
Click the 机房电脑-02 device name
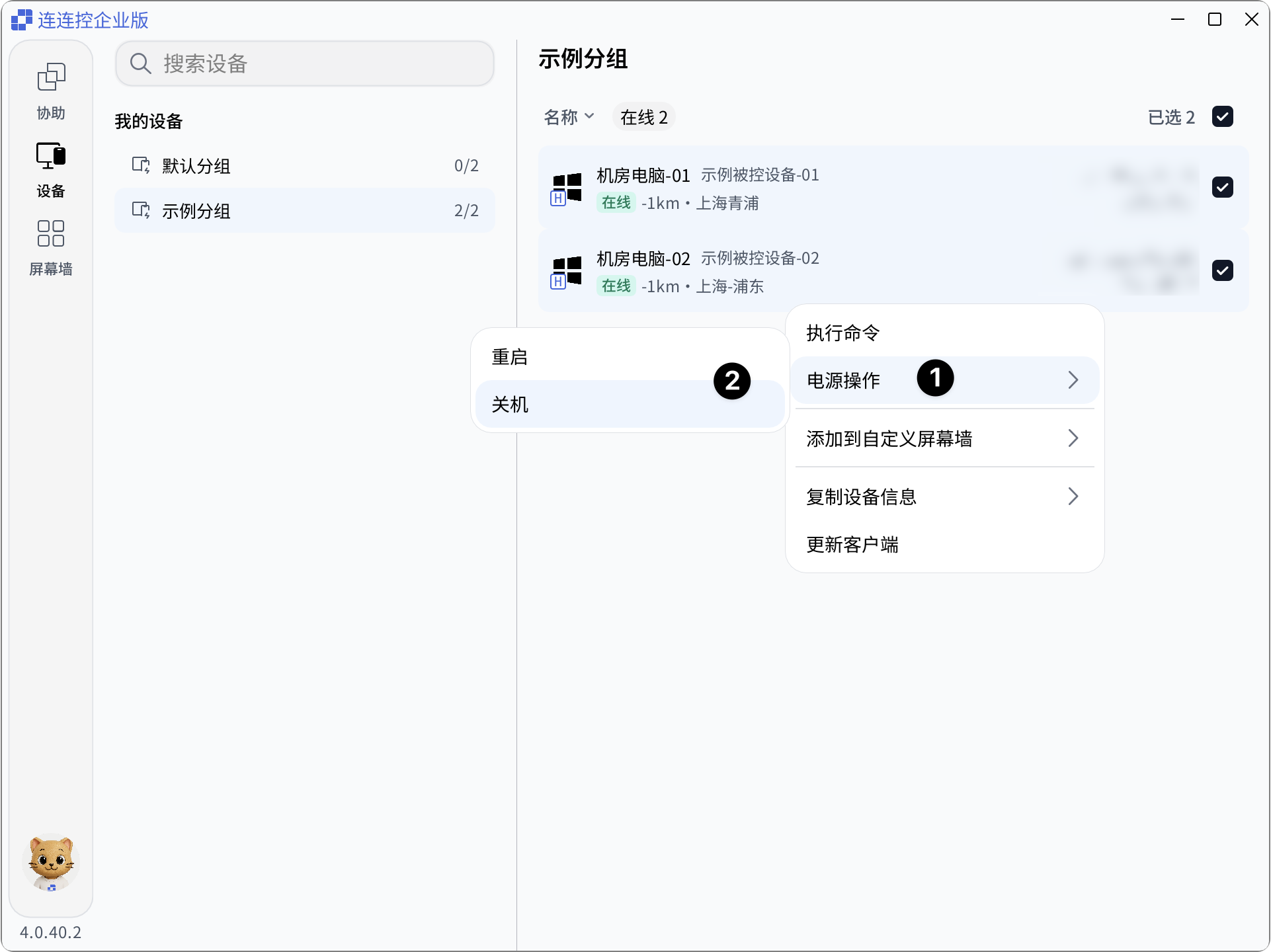(x=643, y=258)
